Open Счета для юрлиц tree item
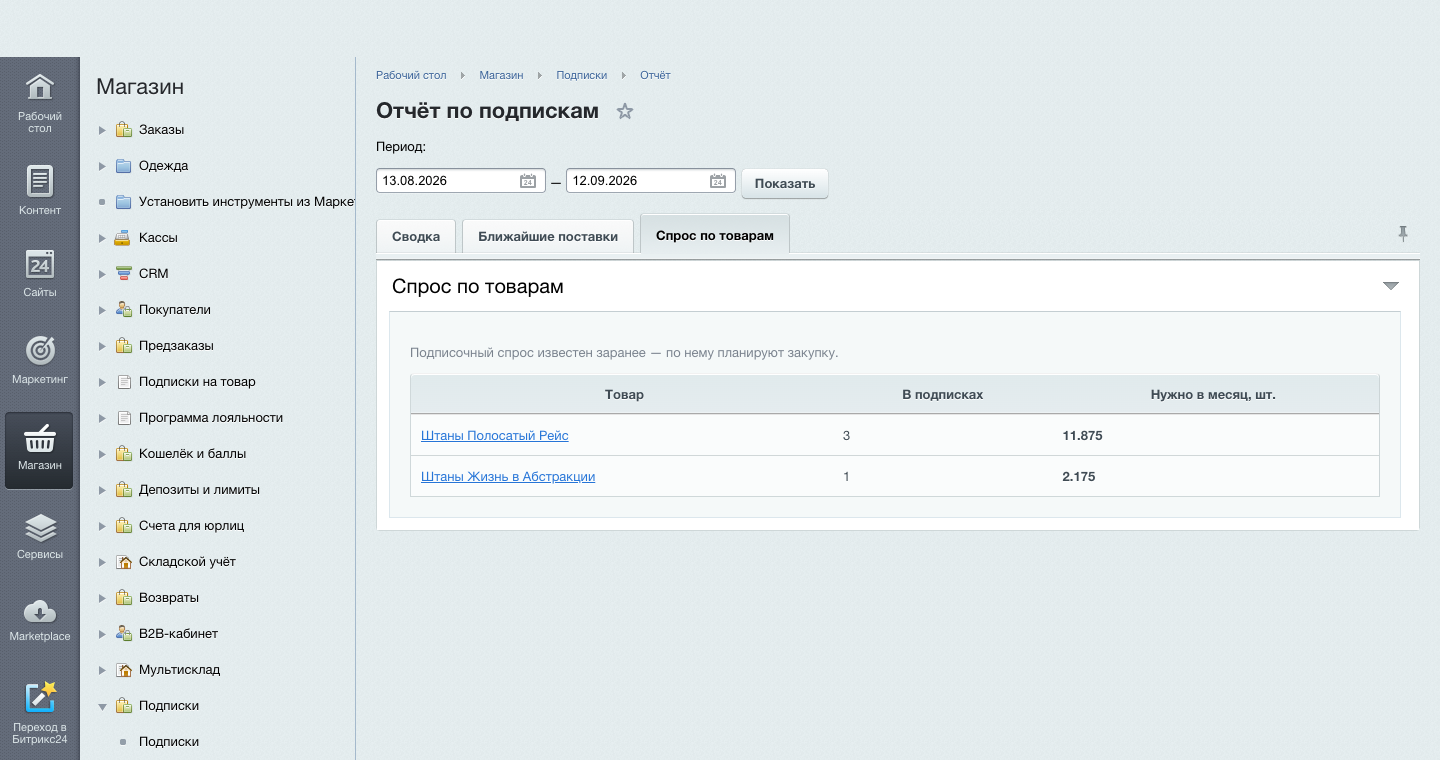Screen dimensions: 1440x760 (191, 526)
